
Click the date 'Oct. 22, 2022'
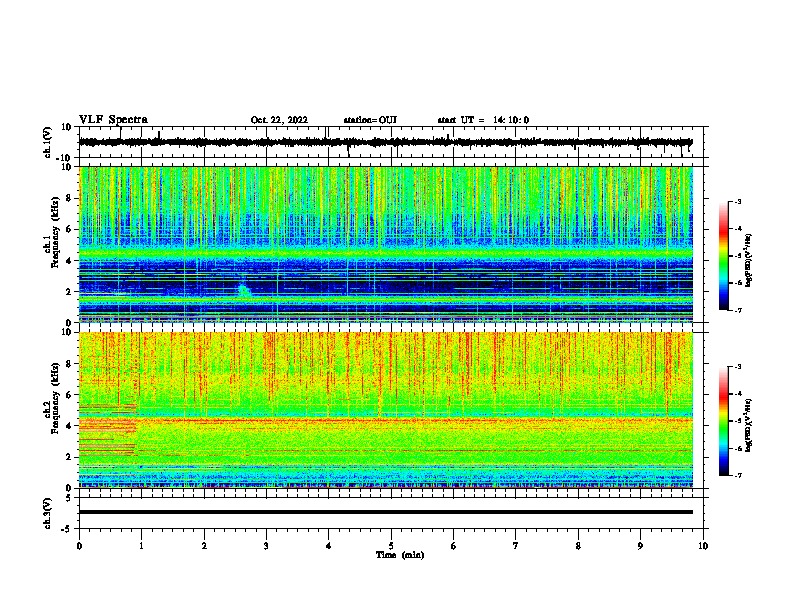[279, 120]
